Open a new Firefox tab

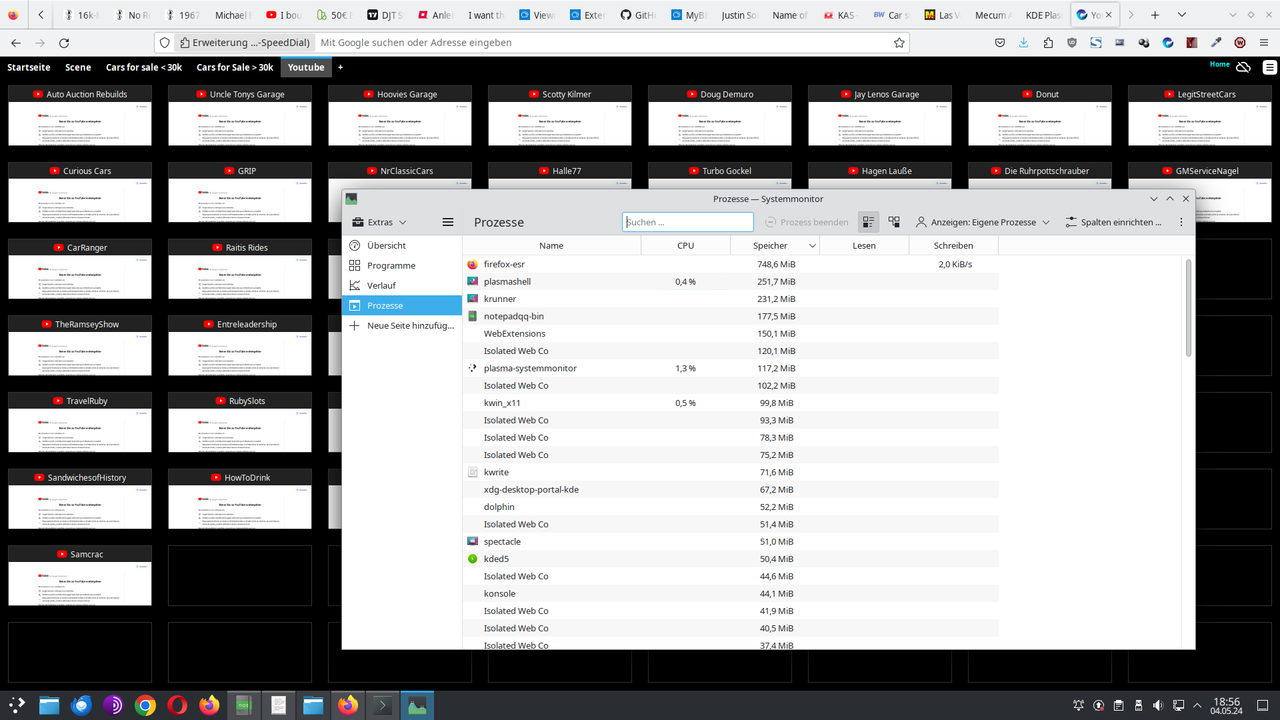[1155, 15]
